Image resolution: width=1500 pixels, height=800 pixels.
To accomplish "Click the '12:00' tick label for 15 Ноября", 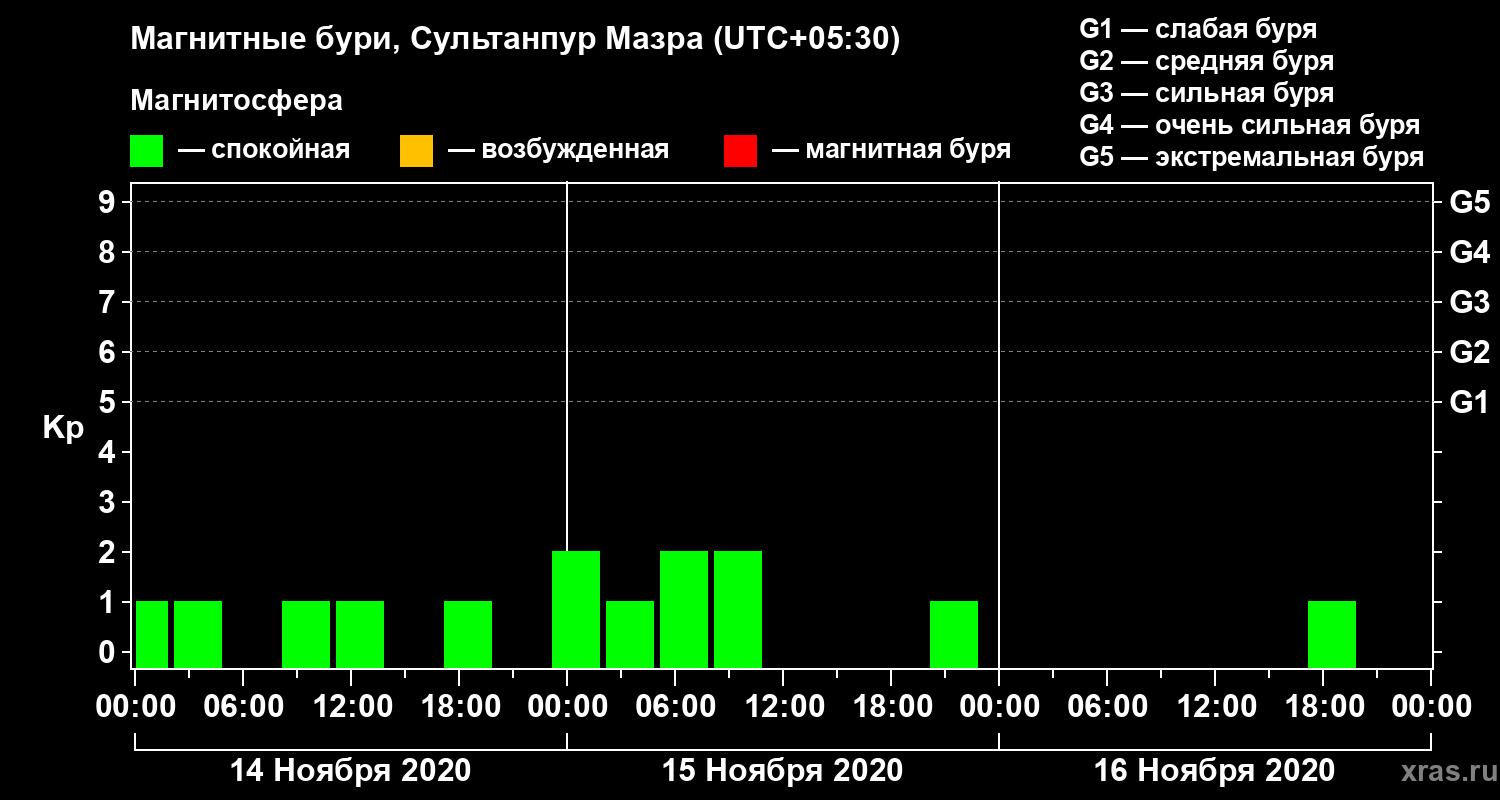I will pos(783,707).
